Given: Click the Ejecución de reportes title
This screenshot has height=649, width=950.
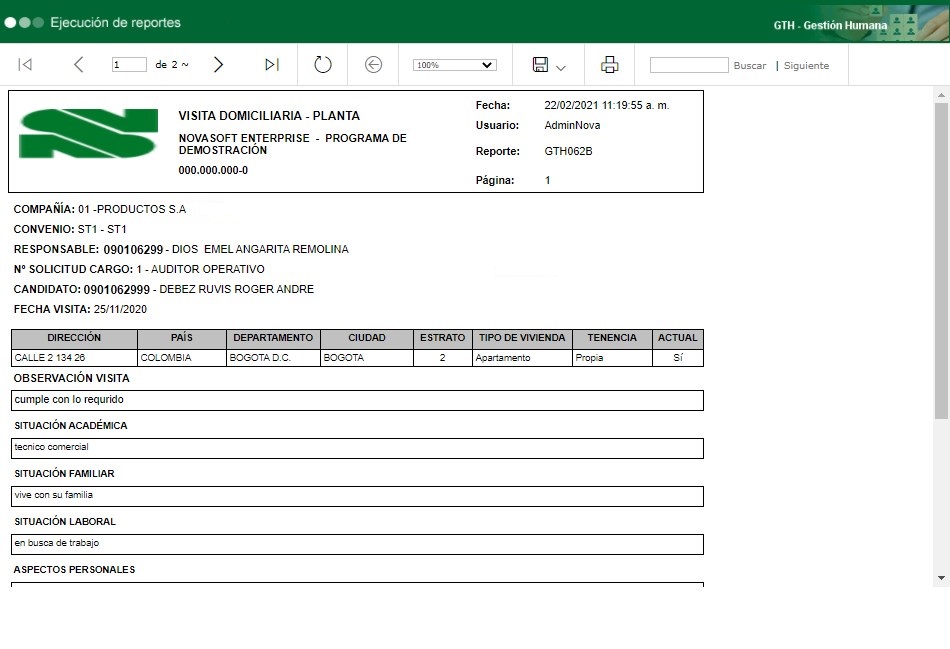Looking at the screenshot, I should tap(115, 22).
